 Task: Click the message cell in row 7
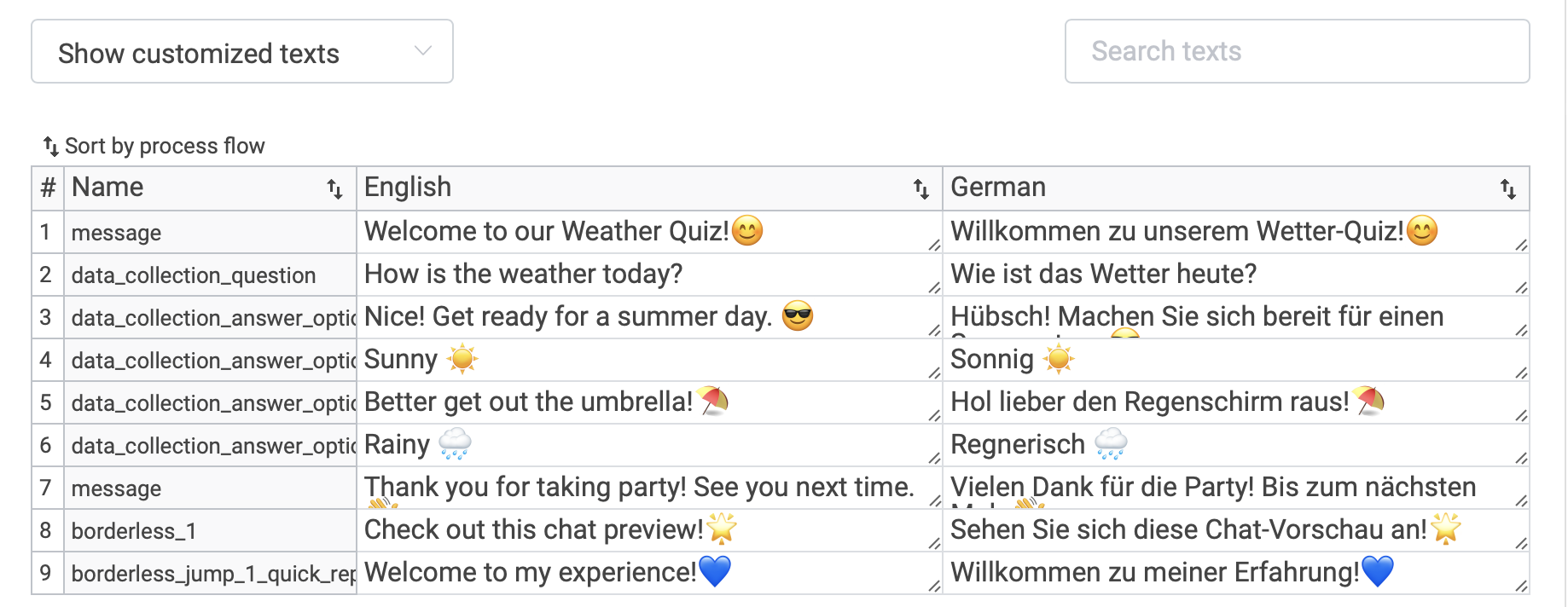click(x=209, y=488)
